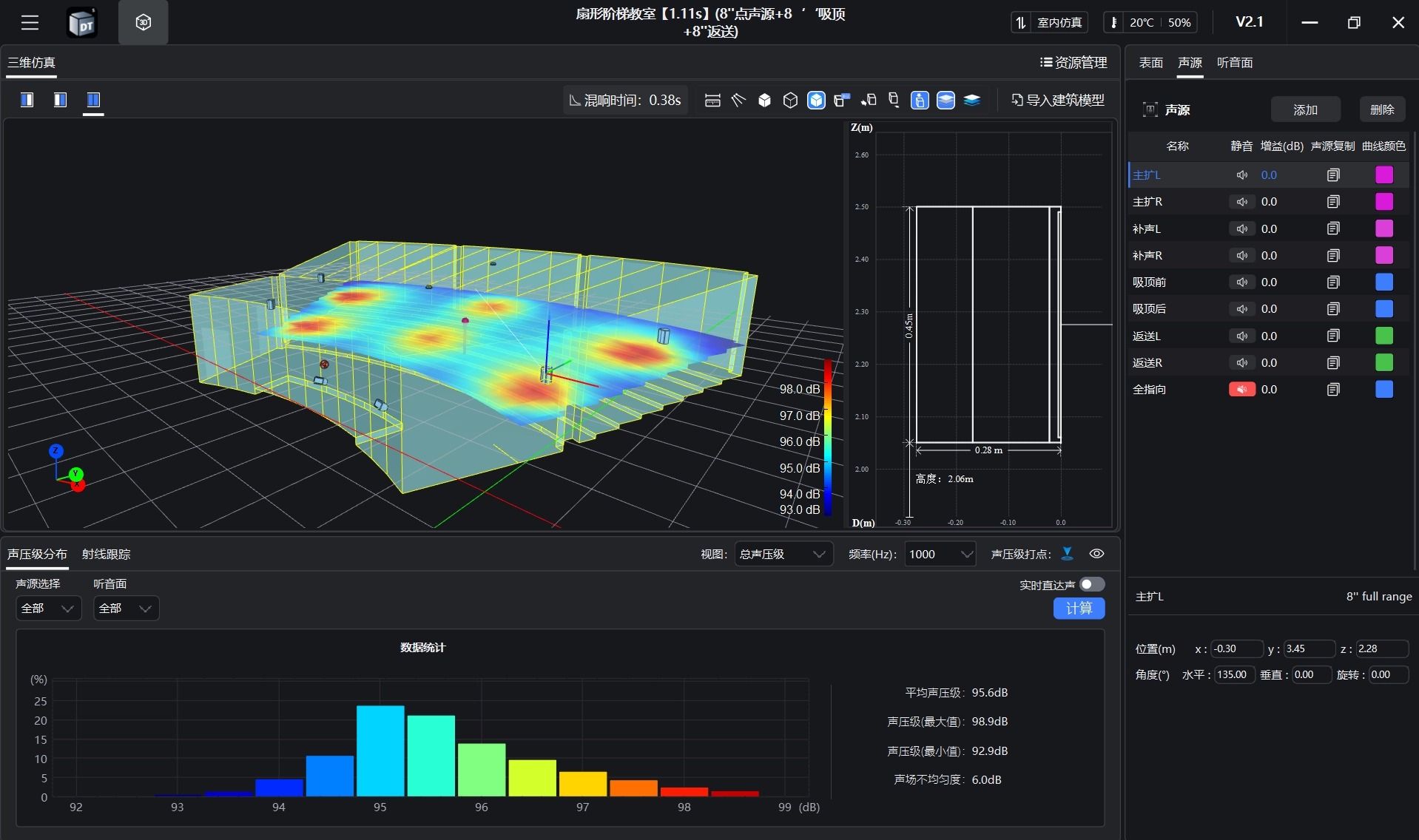The image size is (1419, 840).
Task: Click the sound pressure level marker icon
Action: [x=1067, y=554]
